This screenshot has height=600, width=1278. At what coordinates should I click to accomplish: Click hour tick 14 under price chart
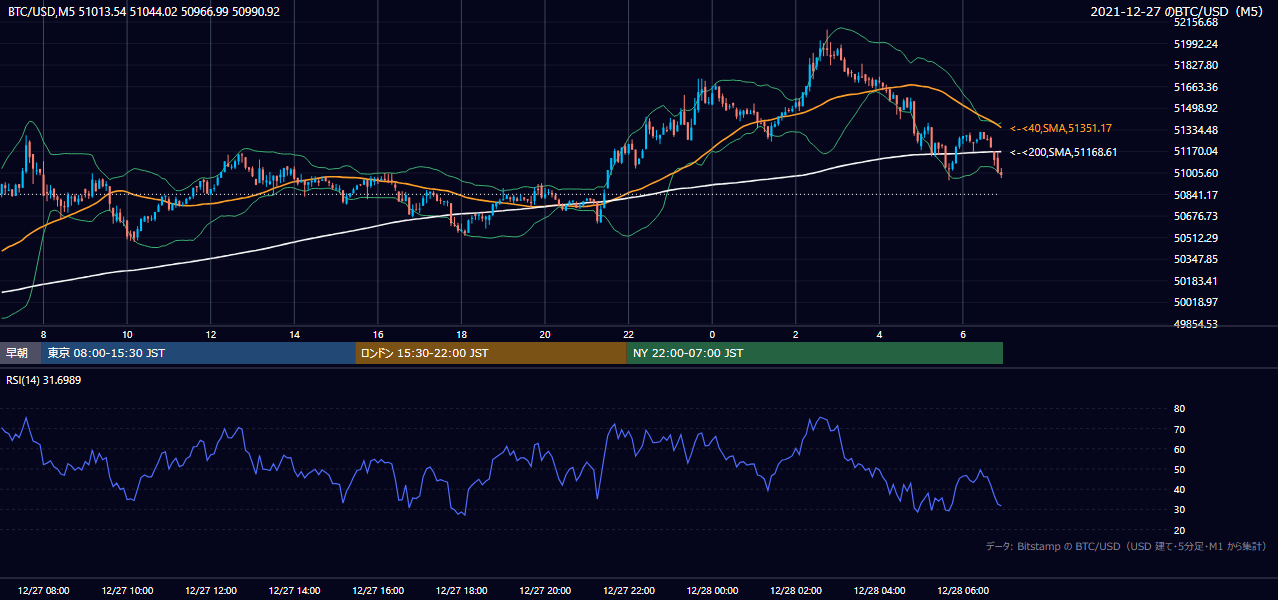coord(294,333)
